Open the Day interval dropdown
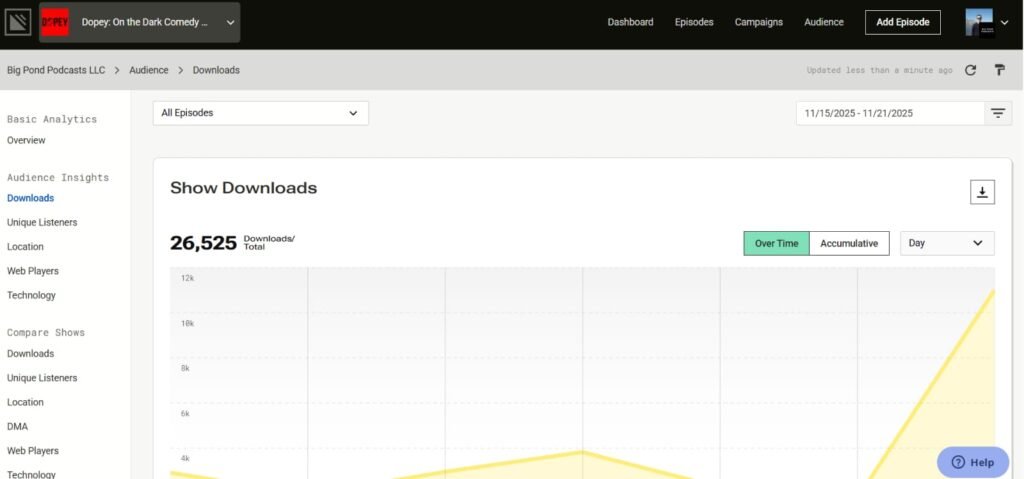Screen dimensions: 1024x479 click(947, 243)
